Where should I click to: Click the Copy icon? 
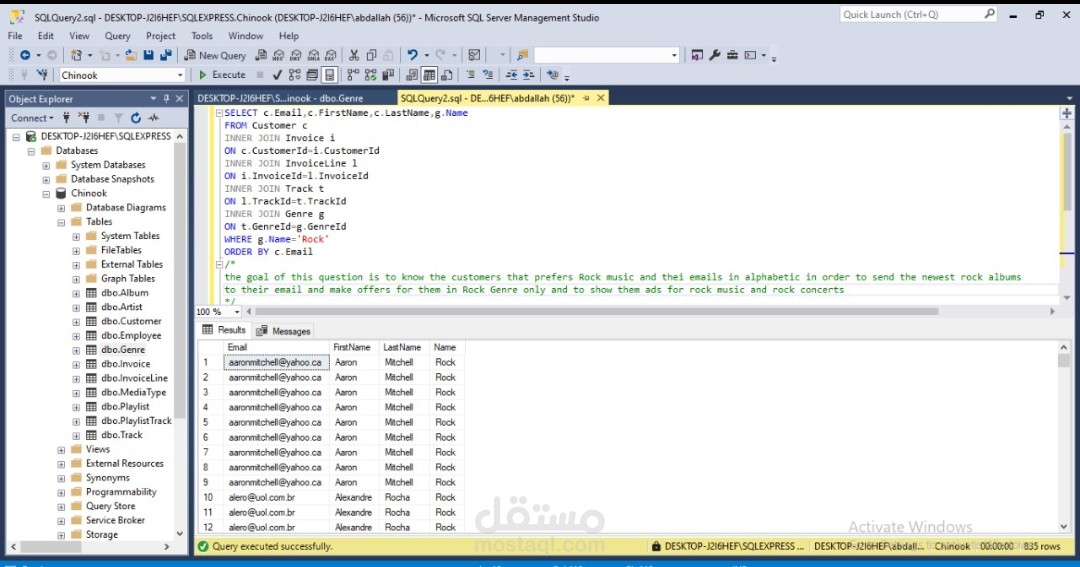(371, 55)
